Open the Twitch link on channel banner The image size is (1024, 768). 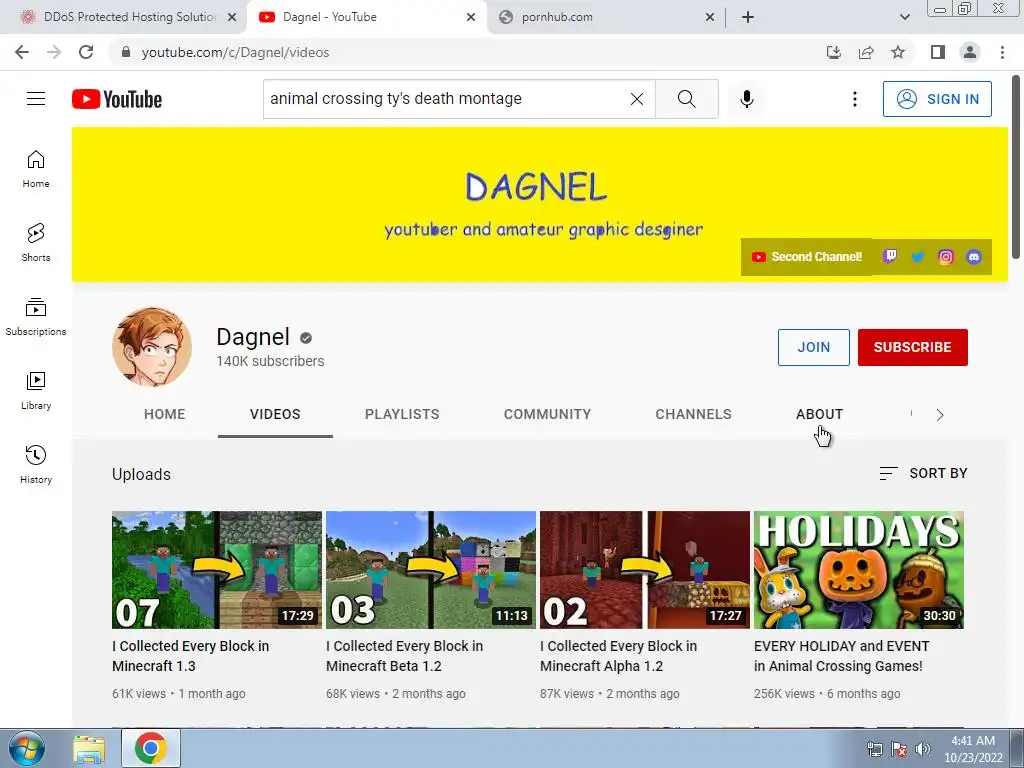tap(889, 257)
